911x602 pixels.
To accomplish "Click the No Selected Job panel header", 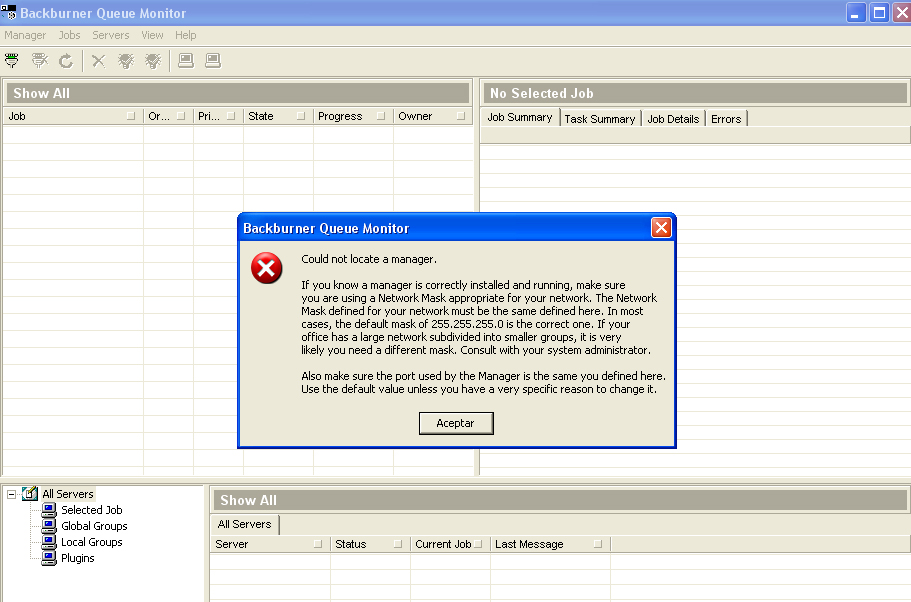I will pyautogui.click(x=695, y=93).
